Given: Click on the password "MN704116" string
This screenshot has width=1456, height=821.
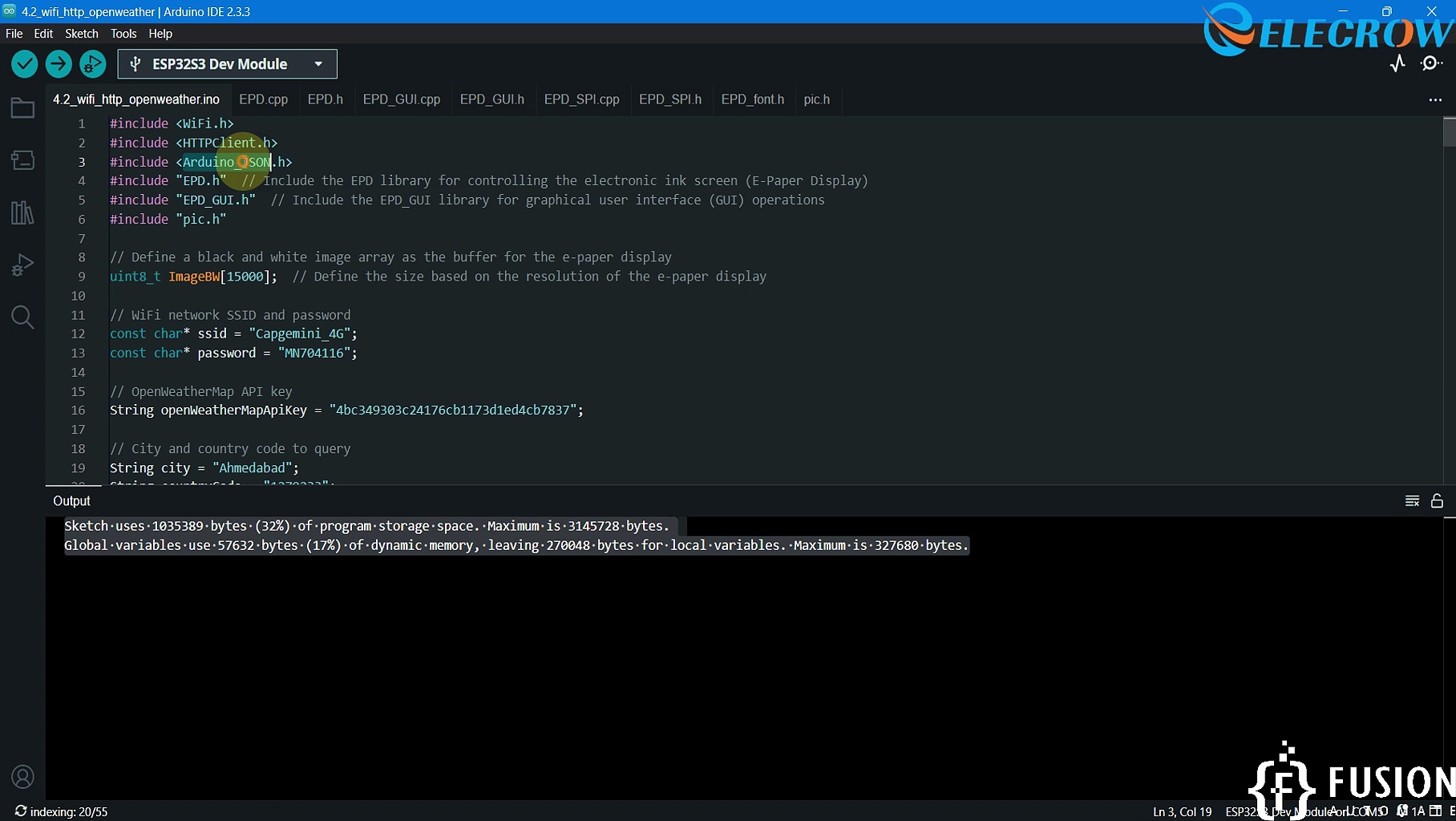Looking at the screenshot, I should 314,353.
